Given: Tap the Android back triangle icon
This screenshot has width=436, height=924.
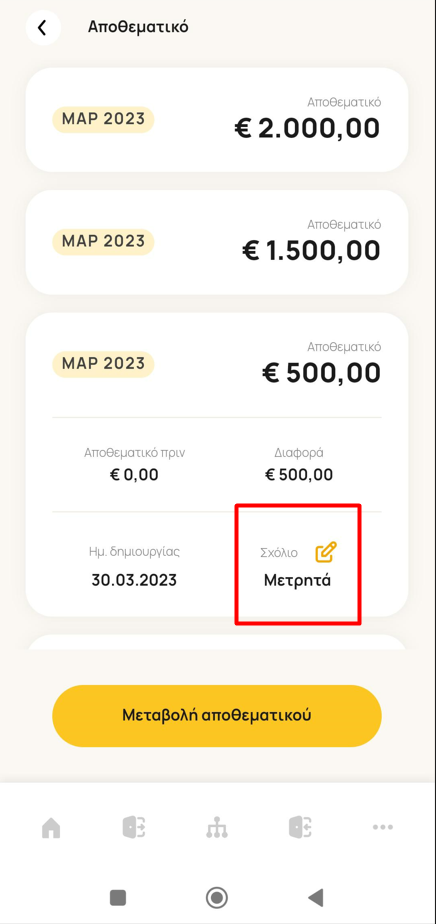Looking at the screenshot, I should (316, 897).
